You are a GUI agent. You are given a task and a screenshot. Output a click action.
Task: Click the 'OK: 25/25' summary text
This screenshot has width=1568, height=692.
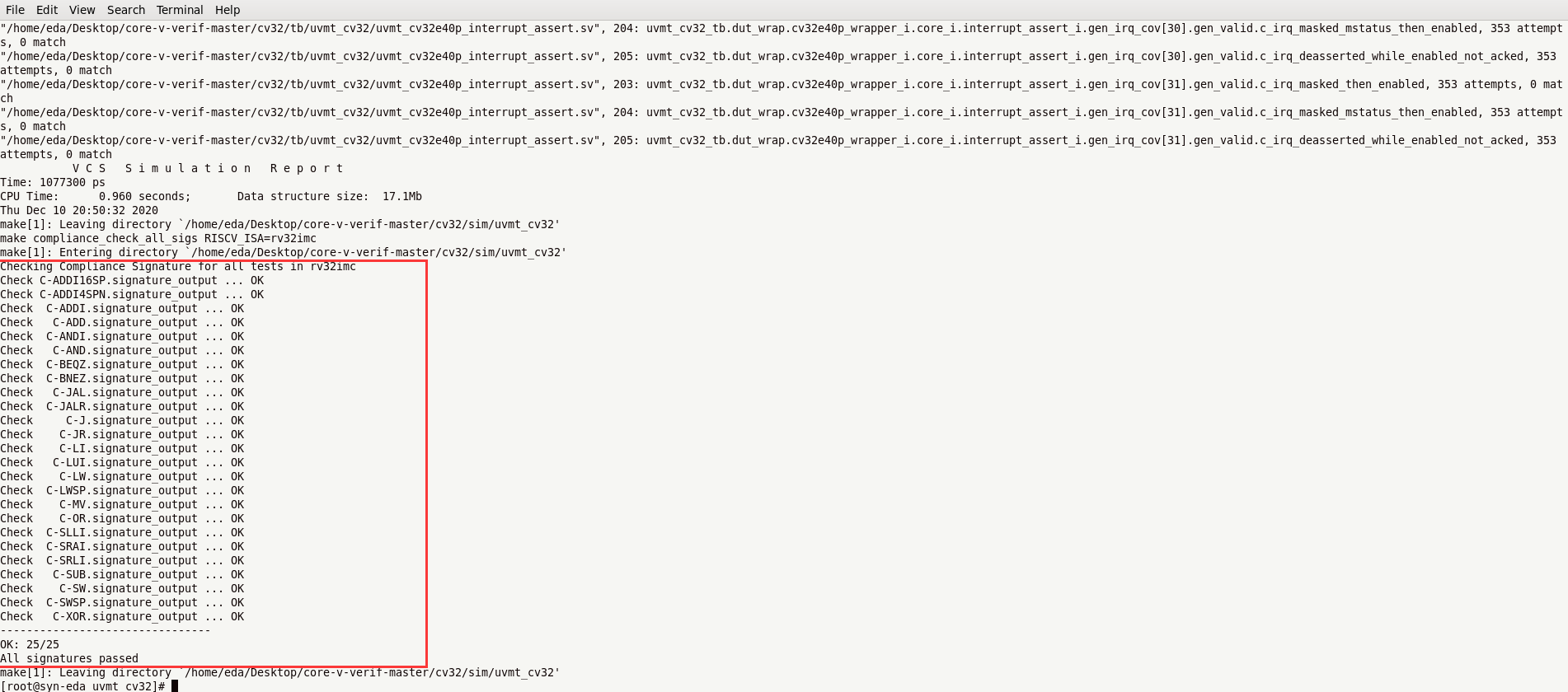(30, 644)
